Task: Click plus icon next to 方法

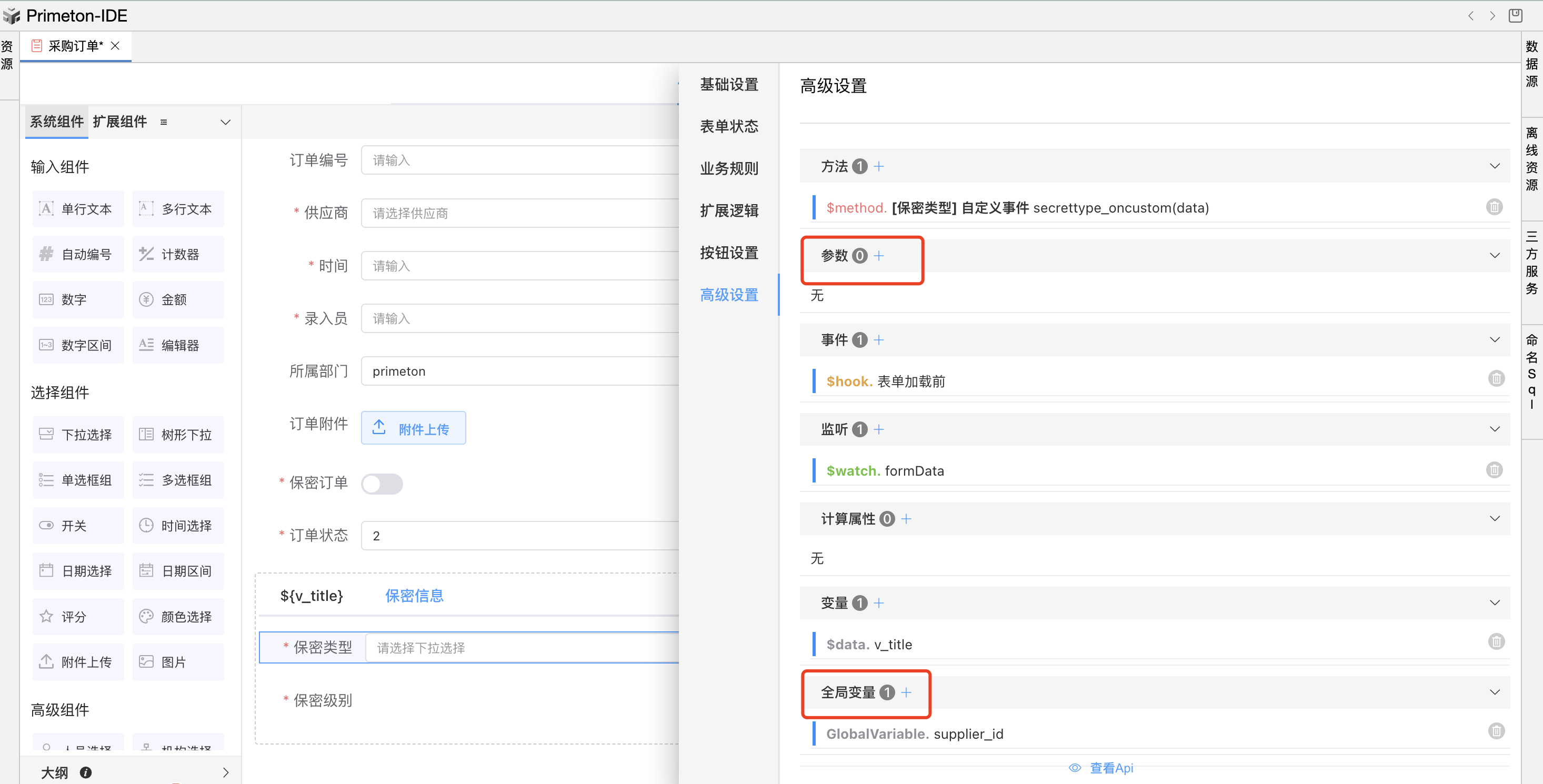Action: click(x=879, y=166)
